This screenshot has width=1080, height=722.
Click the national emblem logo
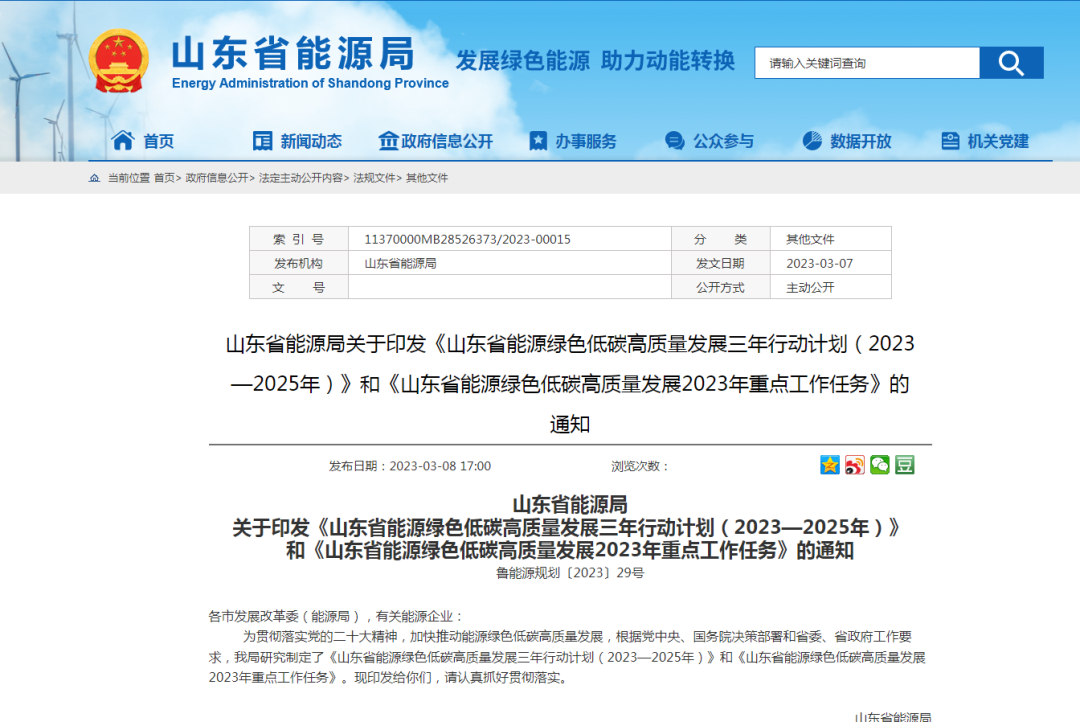coord(118,60)
